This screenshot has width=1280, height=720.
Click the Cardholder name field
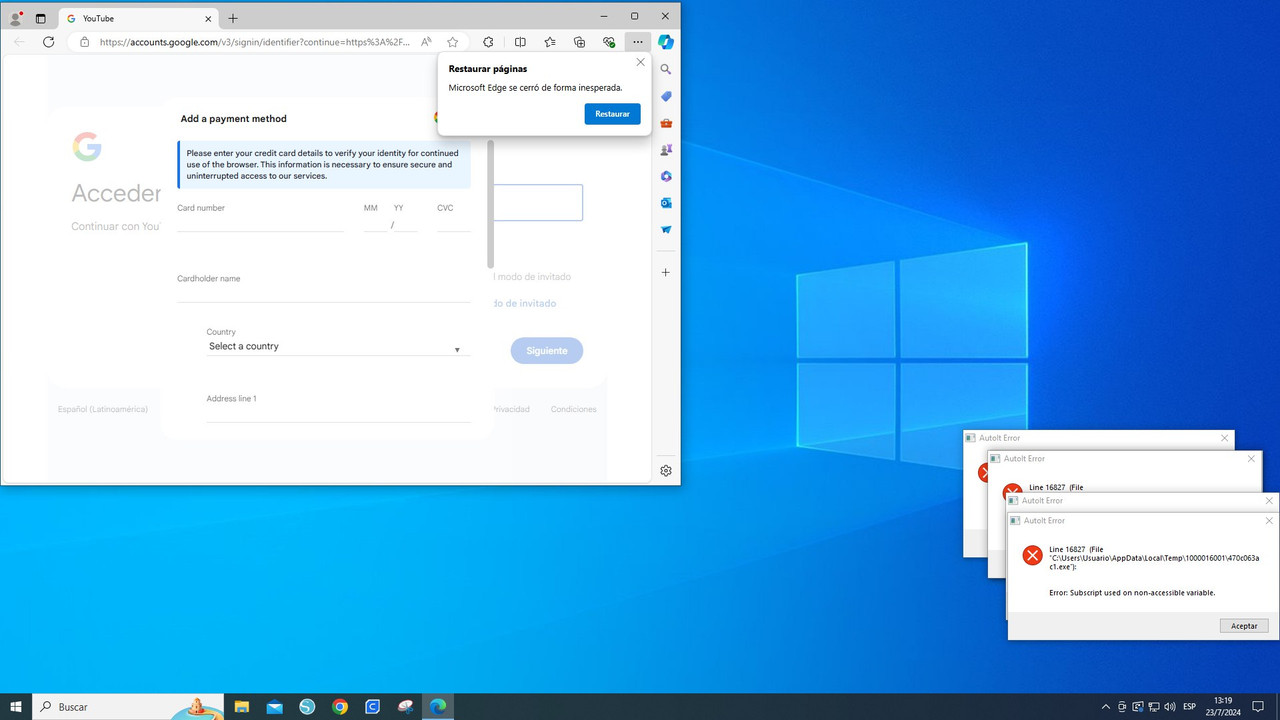(324, 292)
